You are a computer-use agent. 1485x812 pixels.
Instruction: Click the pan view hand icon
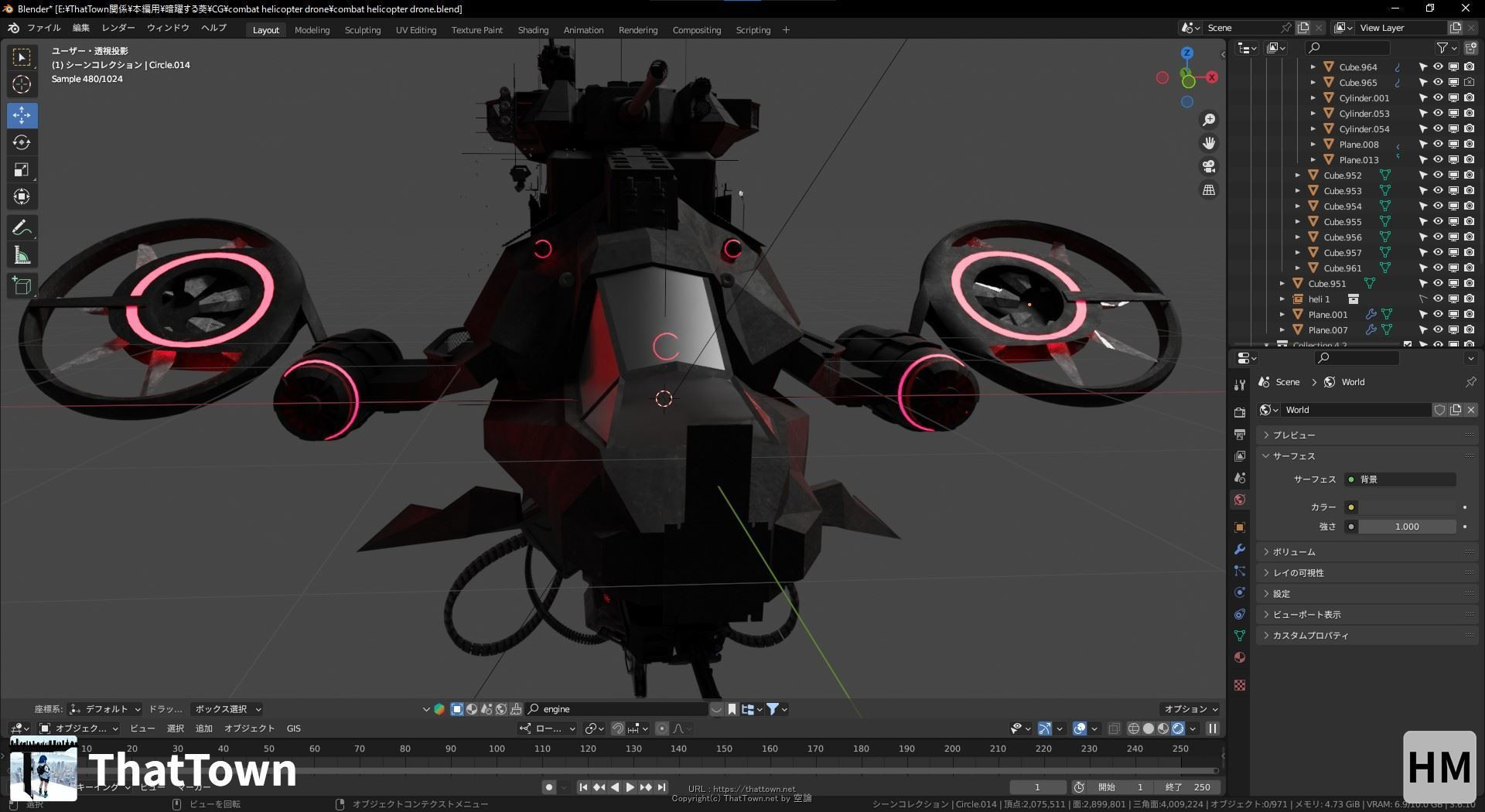click(x=1208, y=143)
